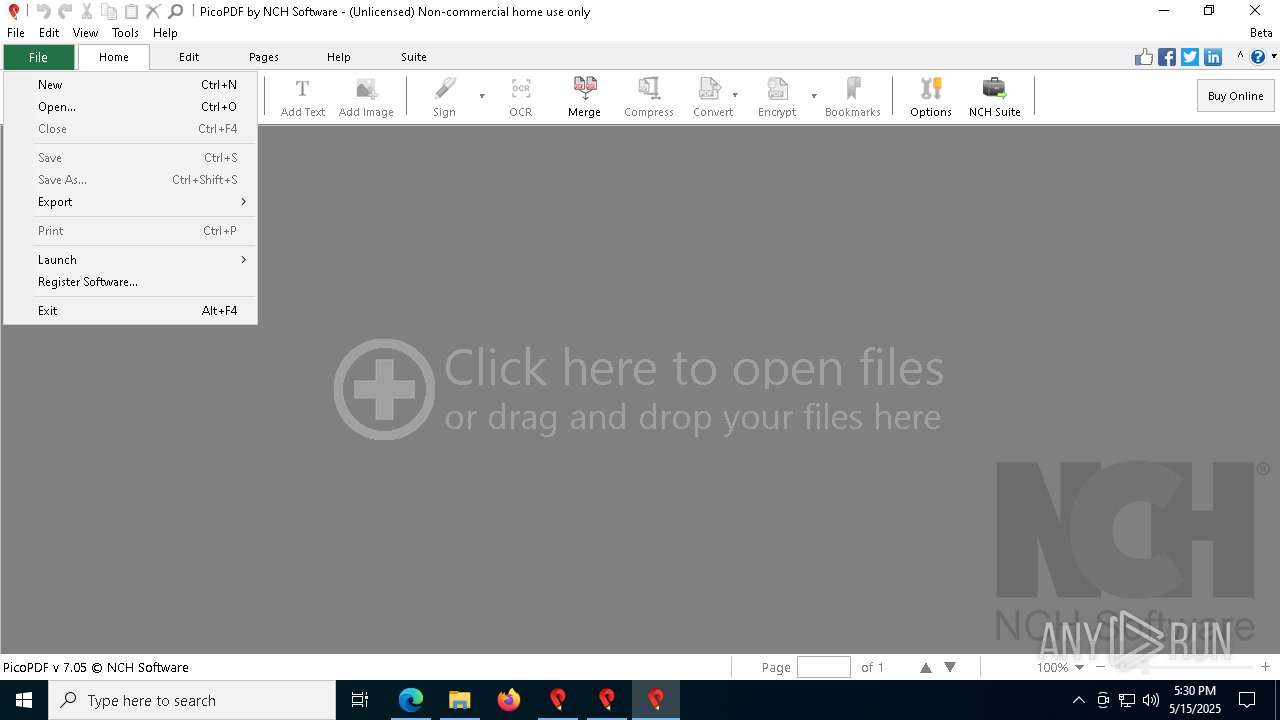The height and width of the screenshot is (720, 1280).
Task: Click the Convert tool
Action: tap(712, 98)
